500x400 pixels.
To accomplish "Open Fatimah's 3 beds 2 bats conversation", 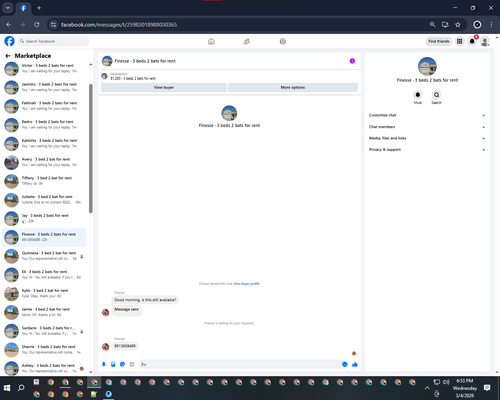I will coord(44,106).
